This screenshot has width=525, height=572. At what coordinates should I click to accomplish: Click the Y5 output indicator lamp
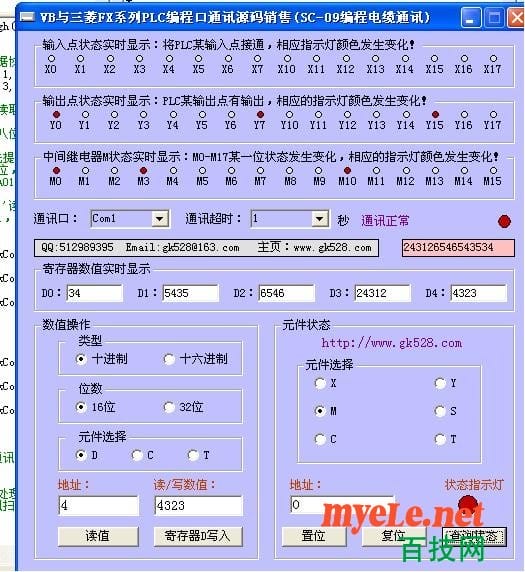click(x=202, y=115)
